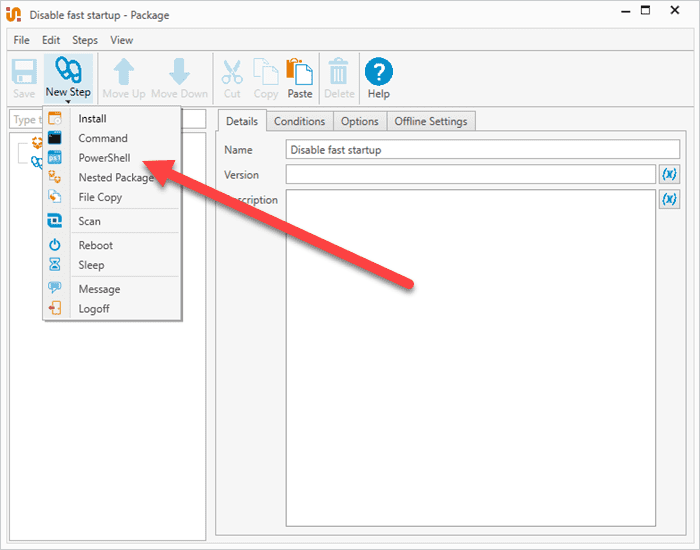The height and width of the screenshot is (550, 700).
Task: Choose Logoff from the New Step menu
Action: click(112, 308)
